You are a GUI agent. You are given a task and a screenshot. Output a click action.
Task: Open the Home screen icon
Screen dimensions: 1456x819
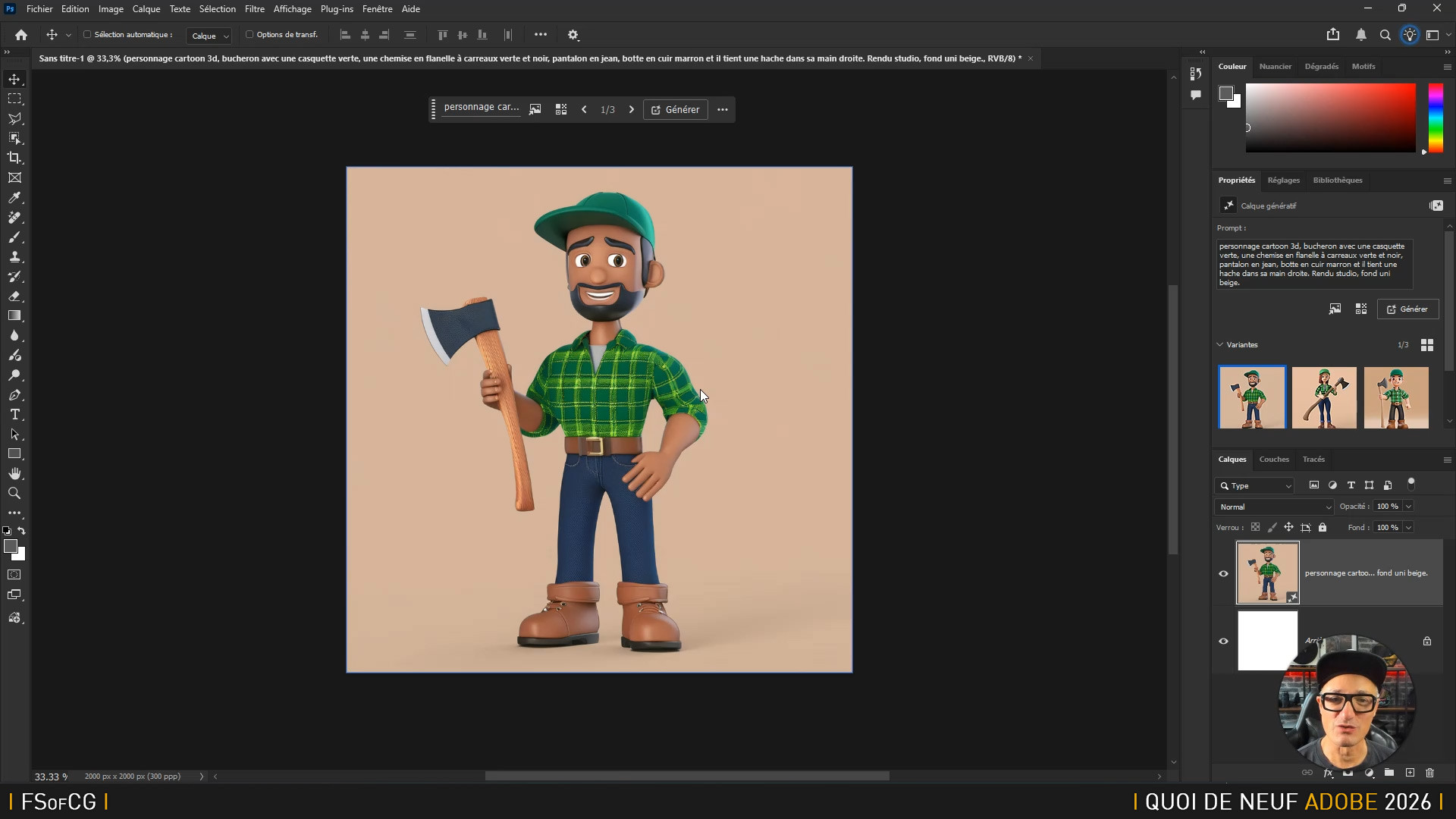[21, 35]
